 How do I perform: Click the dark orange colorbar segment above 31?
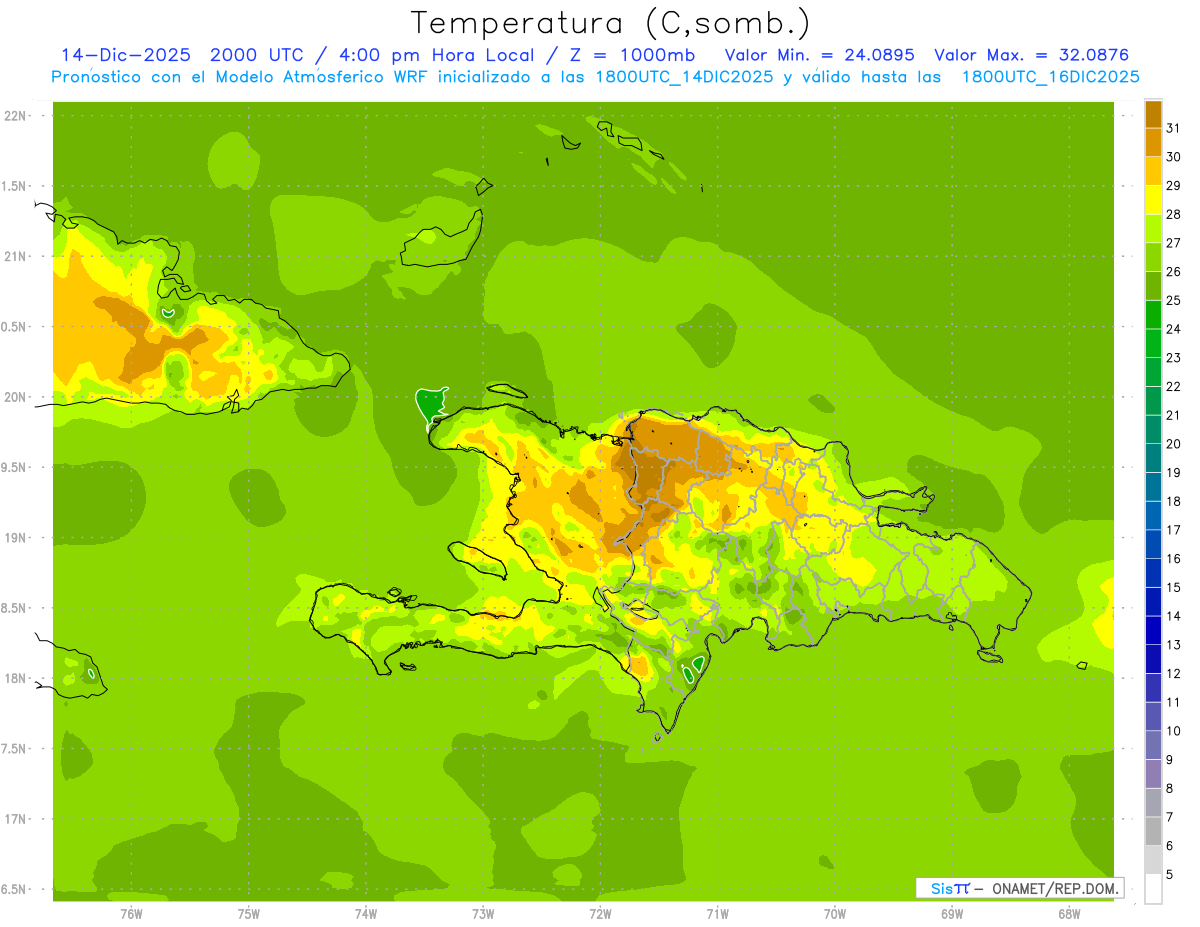tap(1153, 114)
